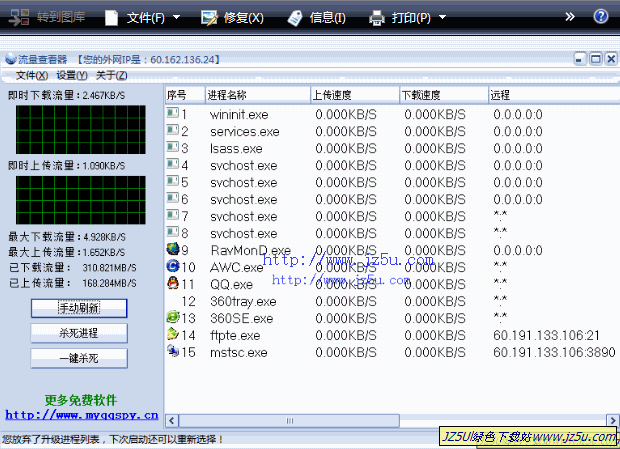Select the QQ.exe penguin icon
Screen dimensions: 620x449
click(173, 284)
